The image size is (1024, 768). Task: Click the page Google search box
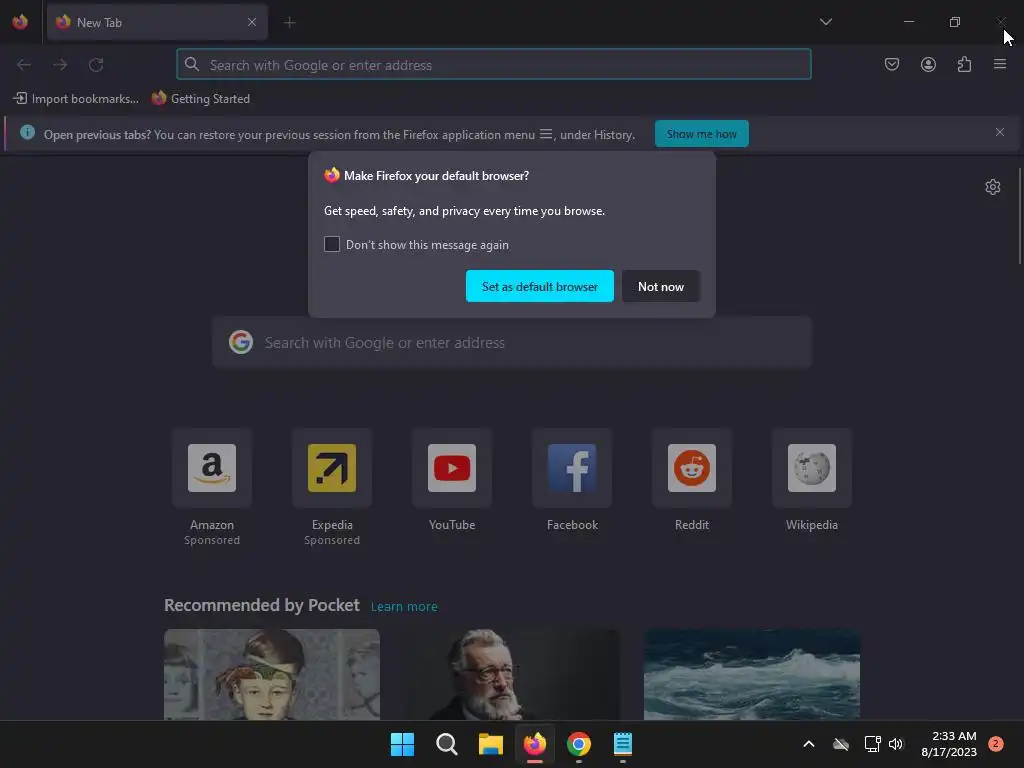tap(512, 343)
